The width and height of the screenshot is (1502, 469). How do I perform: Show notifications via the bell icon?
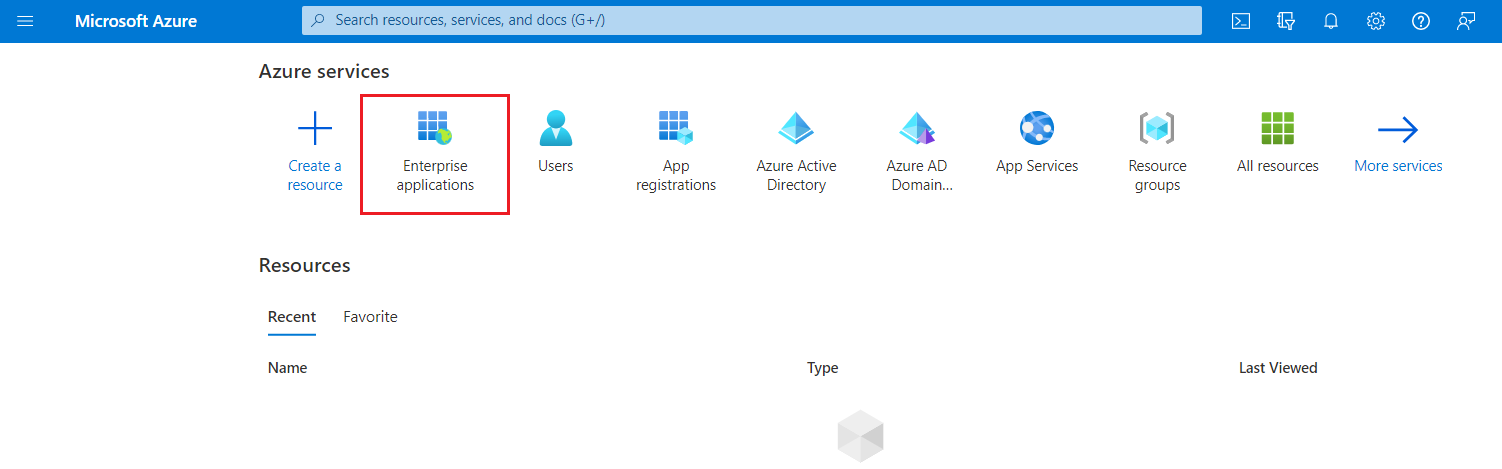[x=1330, y=21]
